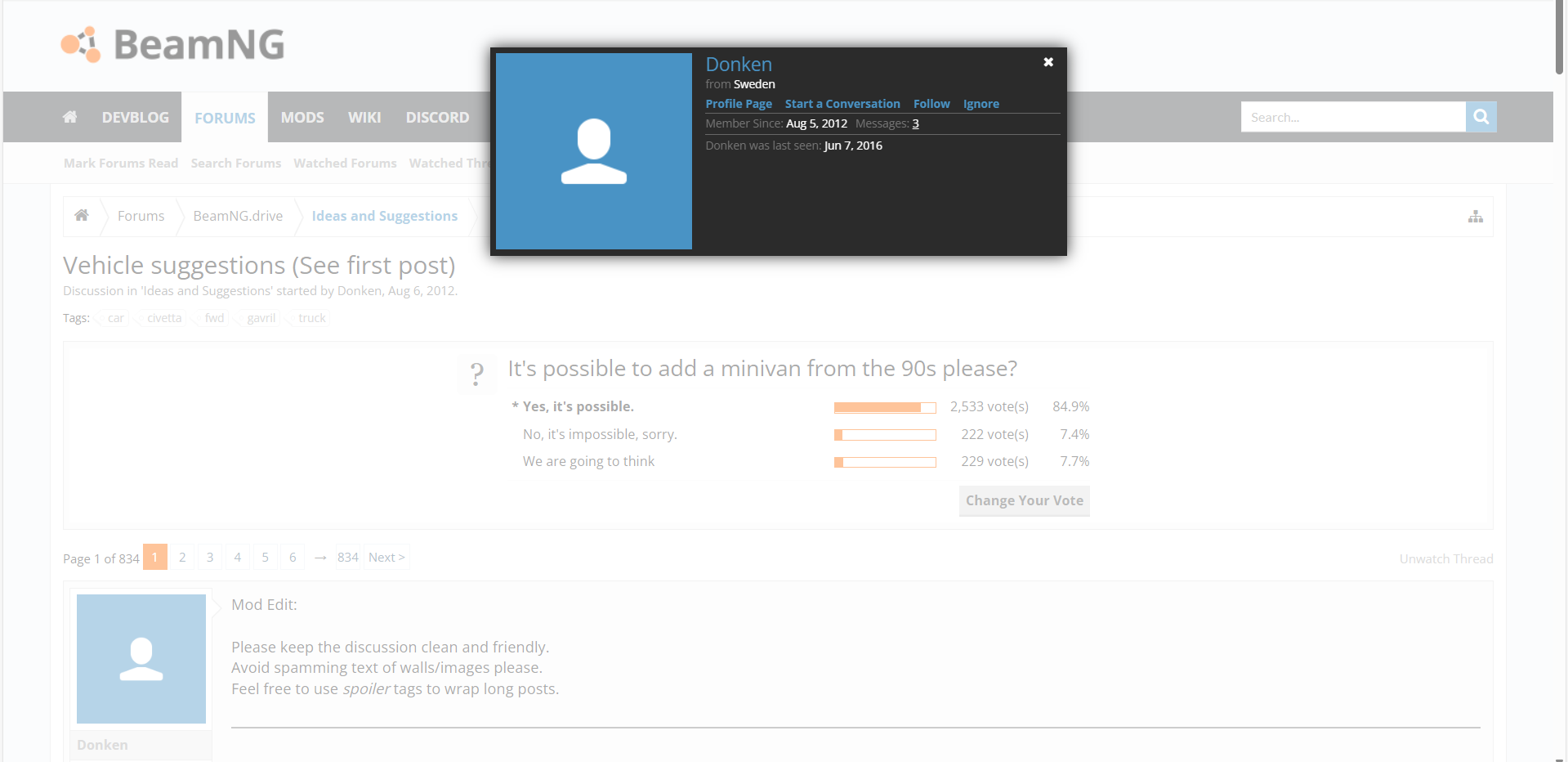Go to page 5
Viewport: 1568px width, 762px height.
click(x=265, y=557)
